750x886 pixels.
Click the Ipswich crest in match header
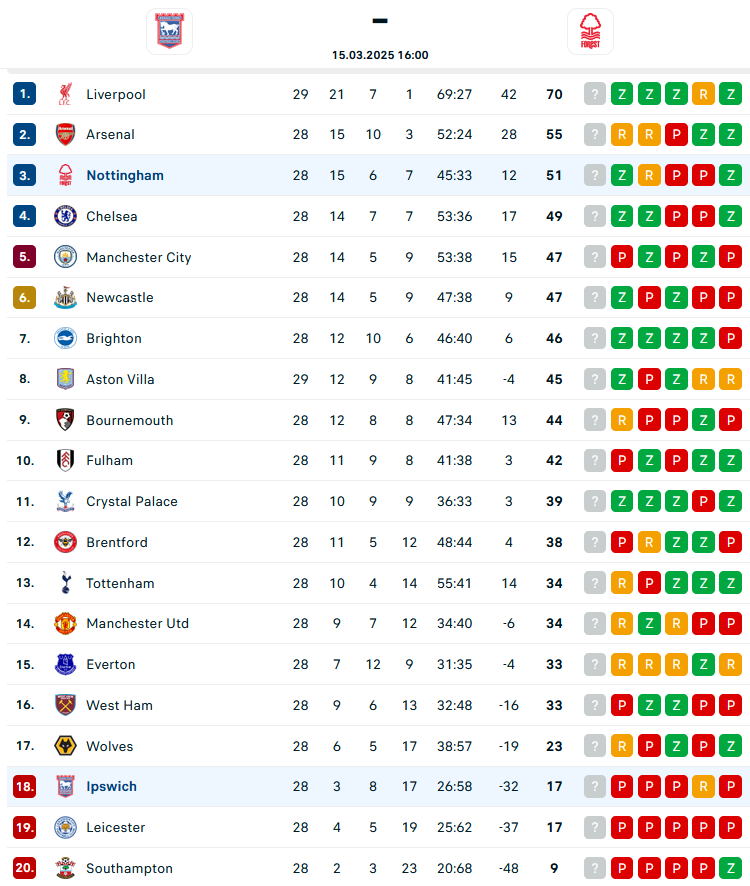pyautogui.click(x=170, y=32)
